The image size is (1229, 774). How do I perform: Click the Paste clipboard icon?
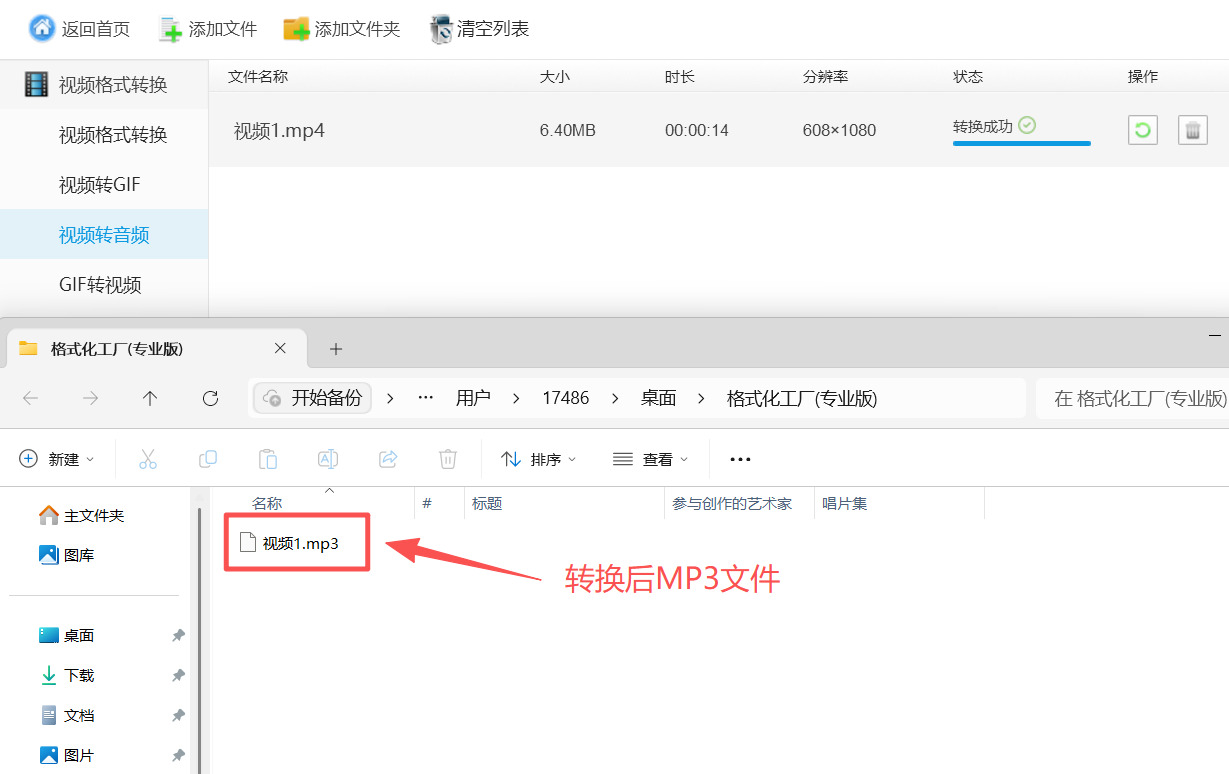[268, 459]
